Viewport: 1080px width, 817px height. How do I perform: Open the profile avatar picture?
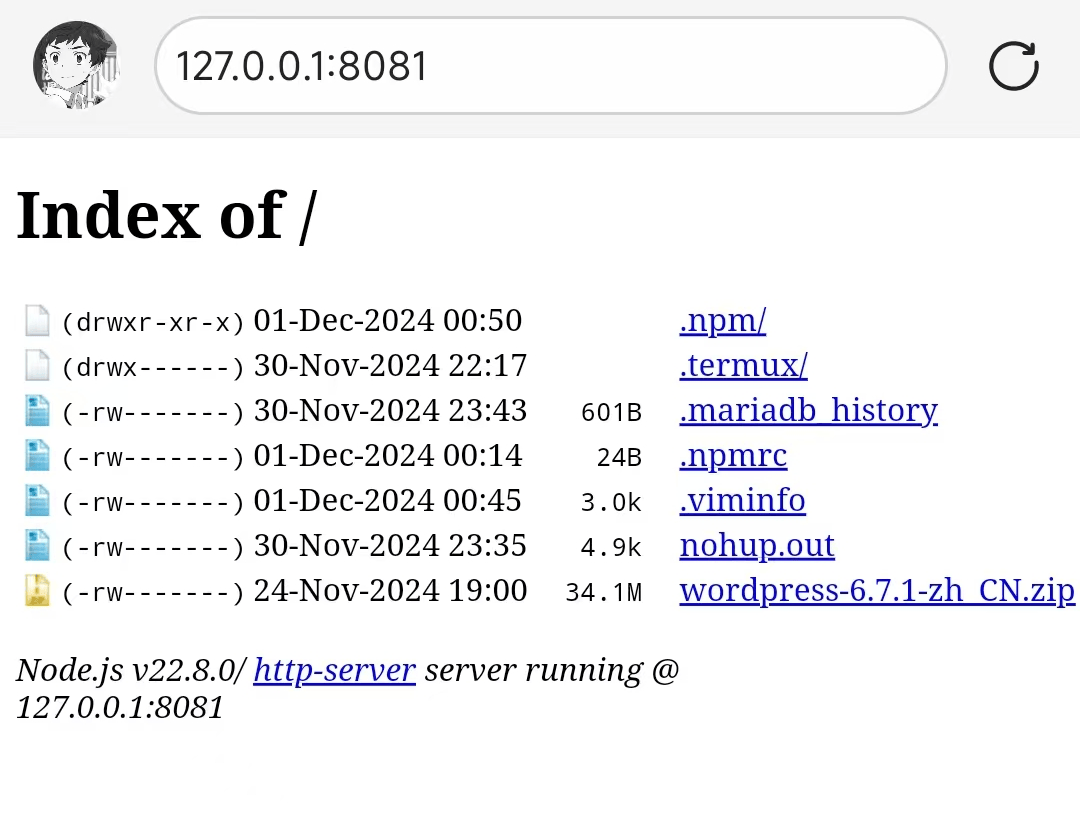(x=77, y=66)
